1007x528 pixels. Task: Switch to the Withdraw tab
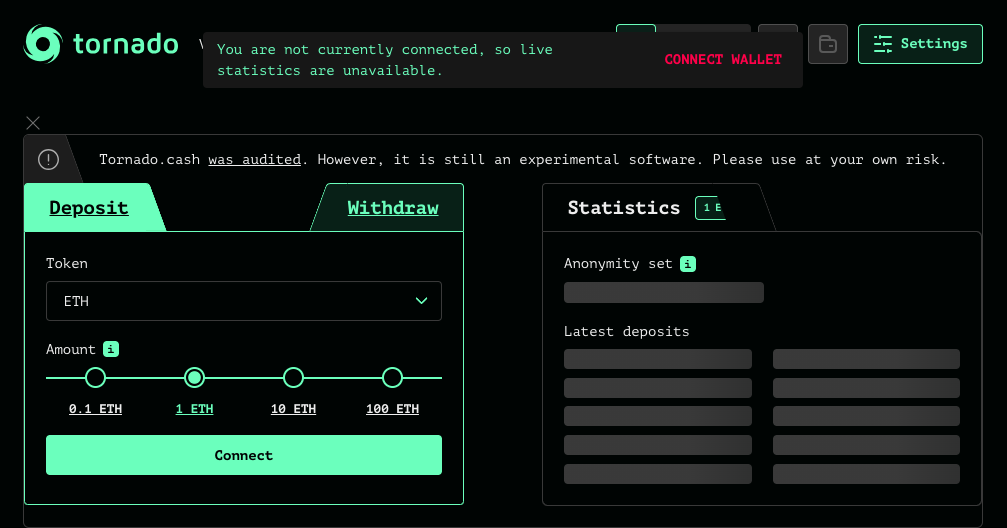click(x=392, y=207)
